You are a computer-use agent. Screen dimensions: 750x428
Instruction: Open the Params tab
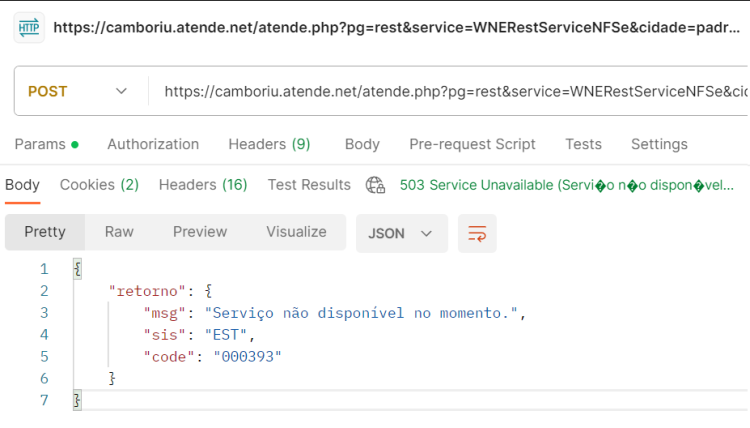46,144
